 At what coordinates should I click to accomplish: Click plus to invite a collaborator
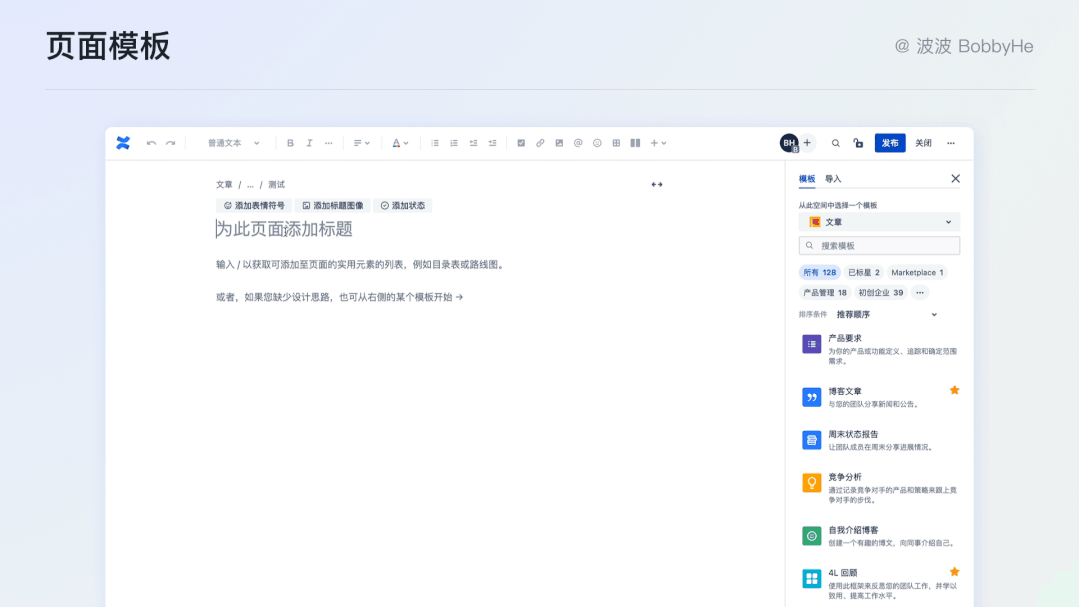pyautogui.click(x=808, y=143)
